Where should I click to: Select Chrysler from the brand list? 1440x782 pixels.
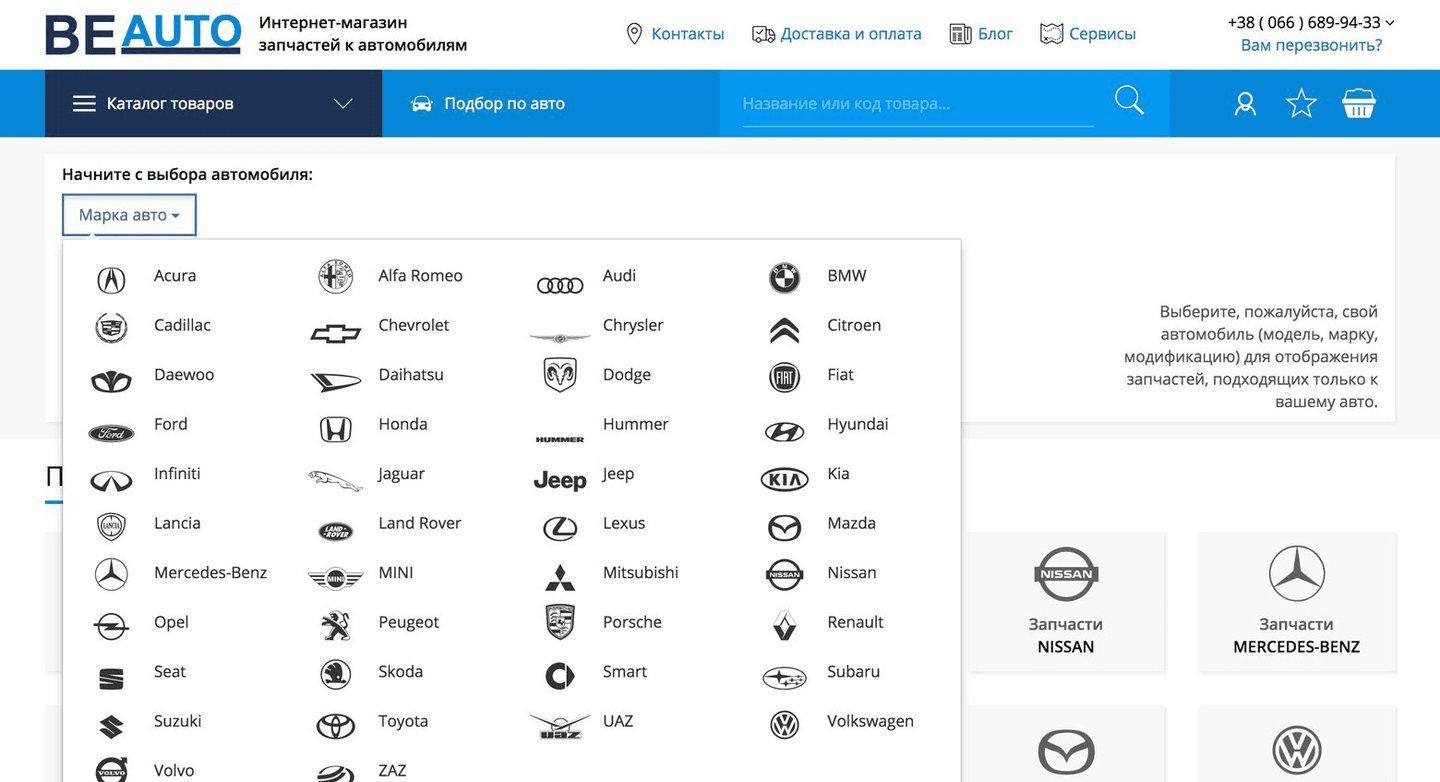633,325
